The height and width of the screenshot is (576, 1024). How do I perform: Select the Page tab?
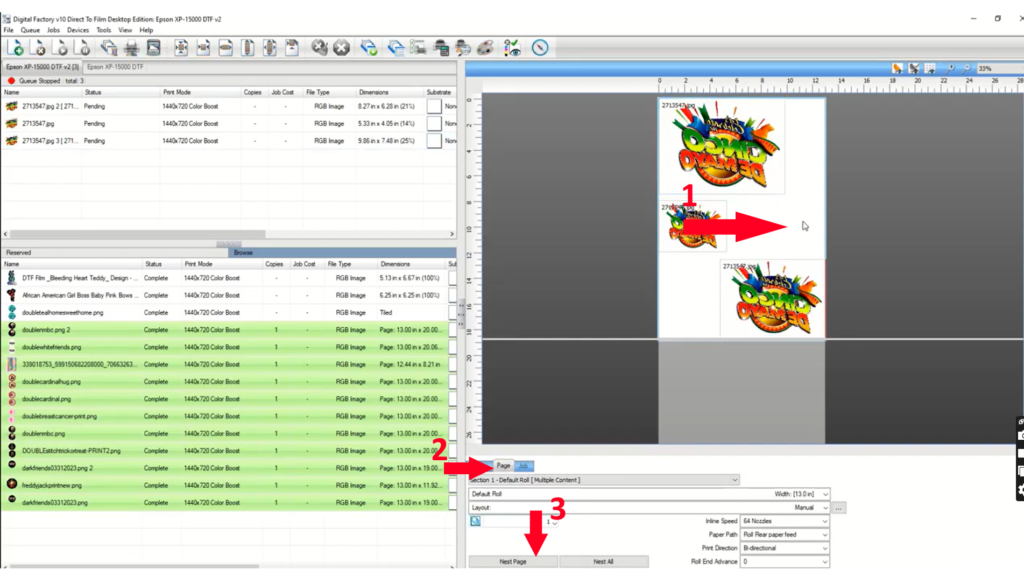pos(503,466)
